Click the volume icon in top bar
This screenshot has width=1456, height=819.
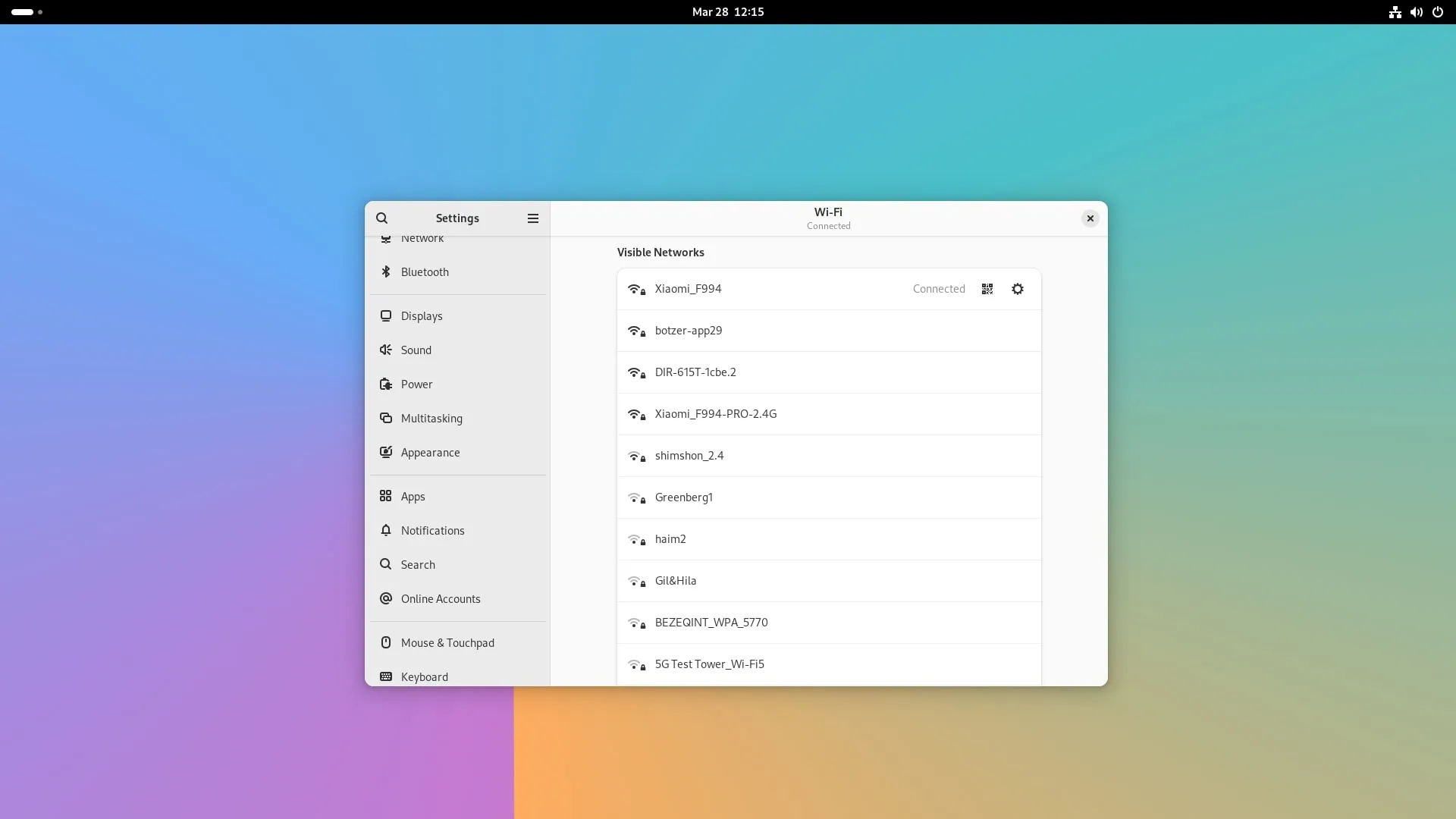tap(1416, 12)
